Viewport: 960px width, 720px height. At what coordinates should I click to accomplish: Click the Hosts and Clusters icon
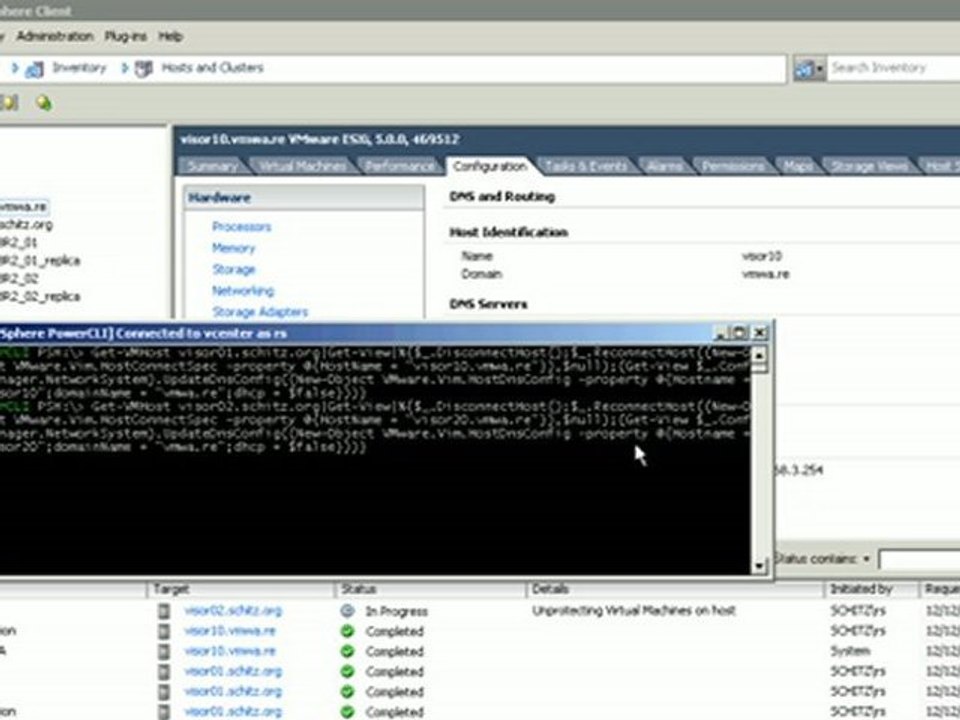point(143,69)
